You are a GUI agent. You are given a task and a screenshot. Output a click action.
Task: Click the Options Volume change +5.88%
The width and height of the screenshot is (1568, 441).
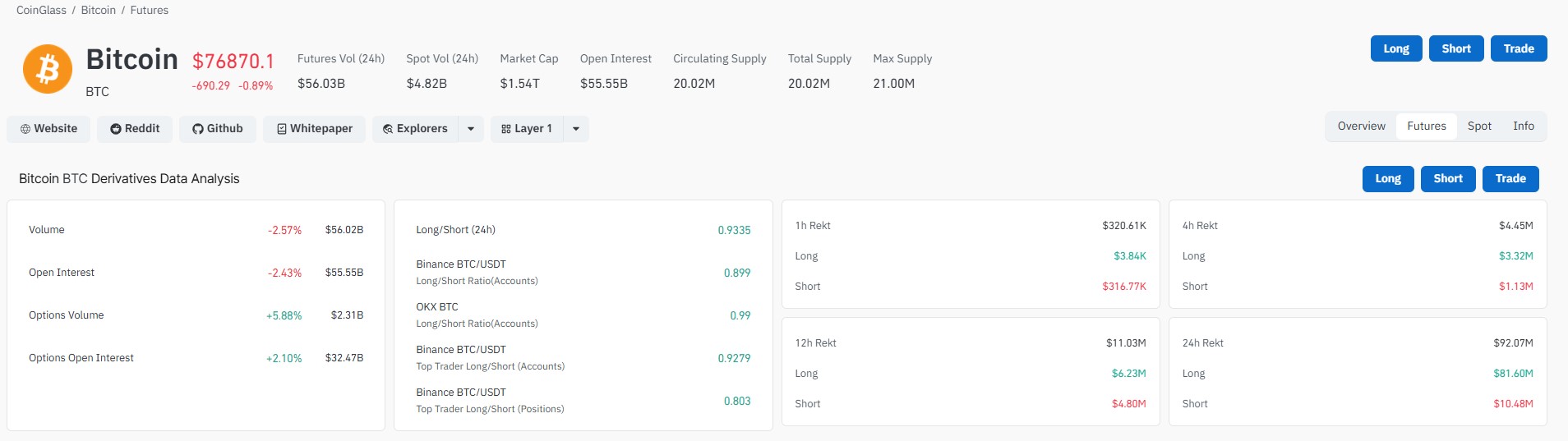pos(284,315)
